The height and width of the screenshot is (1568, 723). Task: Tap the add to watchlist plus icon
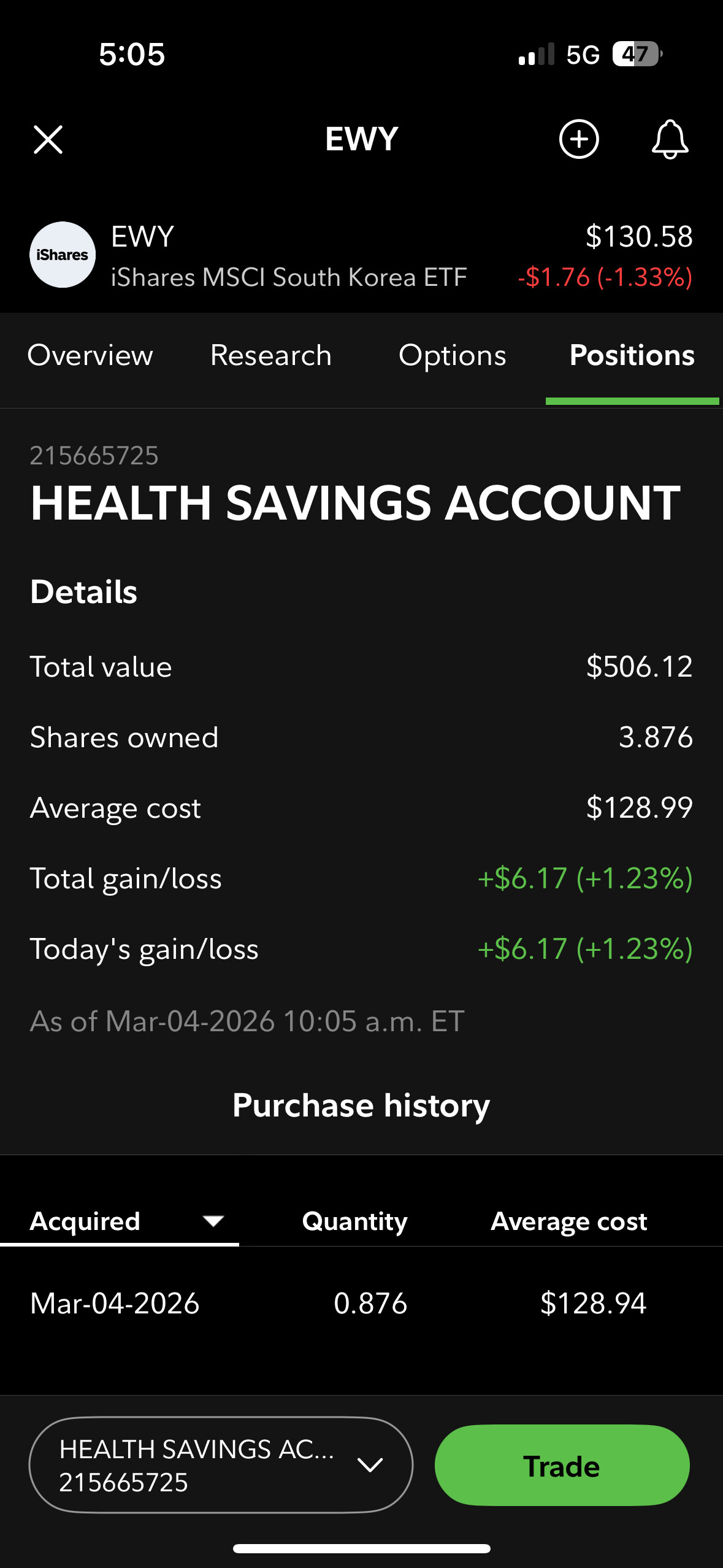pyautogui.click(x=578, y=139)
